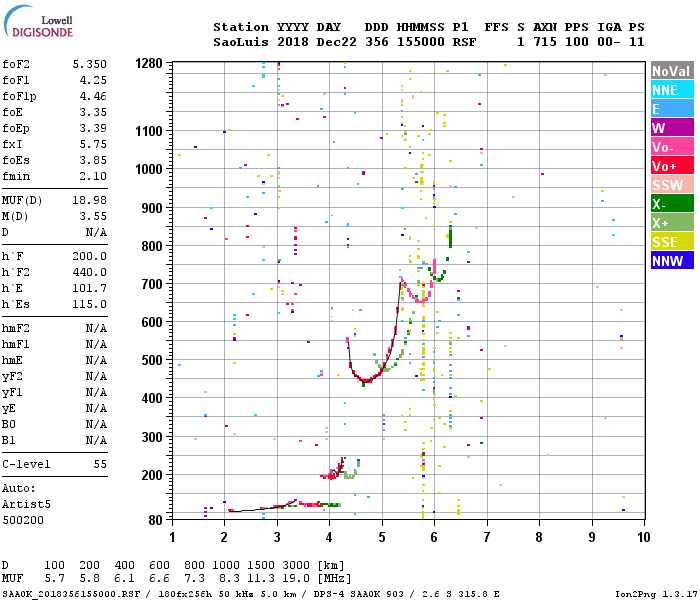The image size is (700, 600).
Task: Click the foEs value 3.85
Action: click(x=93, y=160)
